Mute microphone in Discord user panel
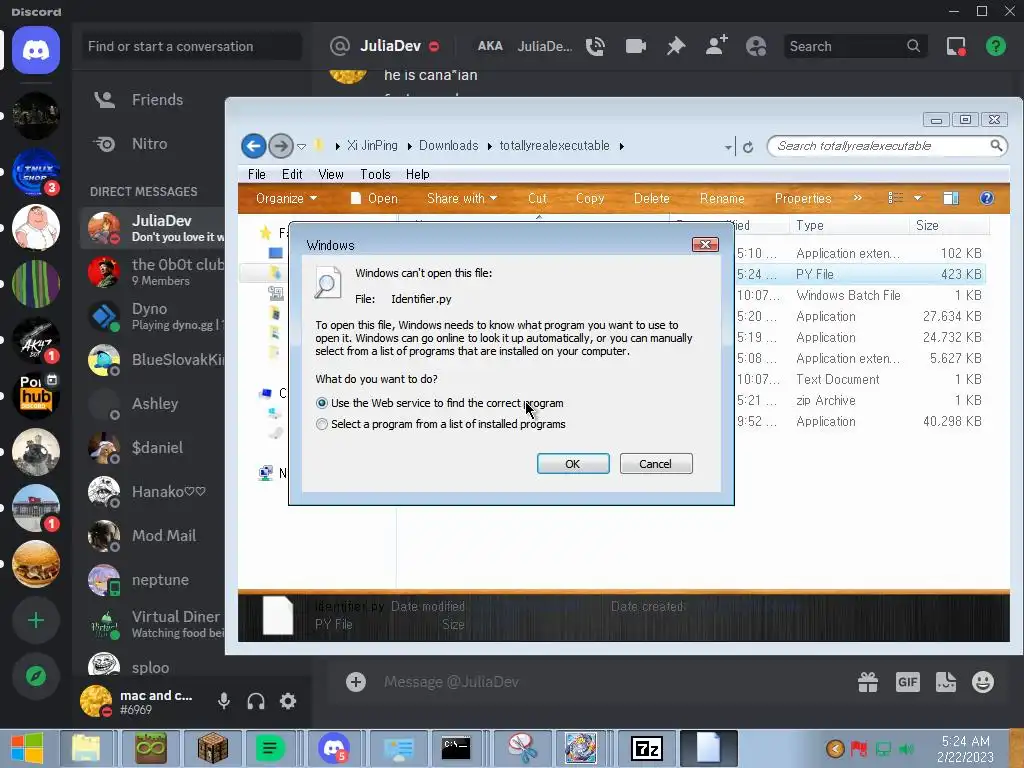 click(224, 701)
